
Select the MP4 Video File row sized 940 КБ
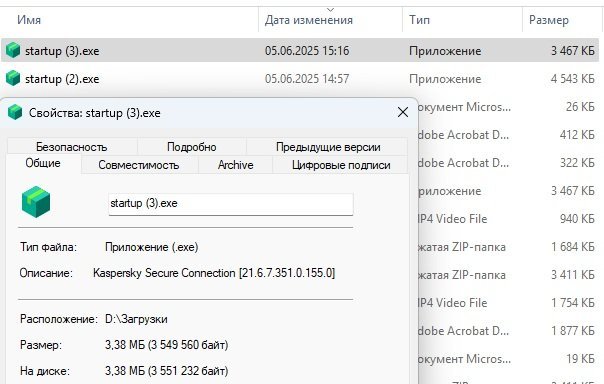(x=508, y=219)
